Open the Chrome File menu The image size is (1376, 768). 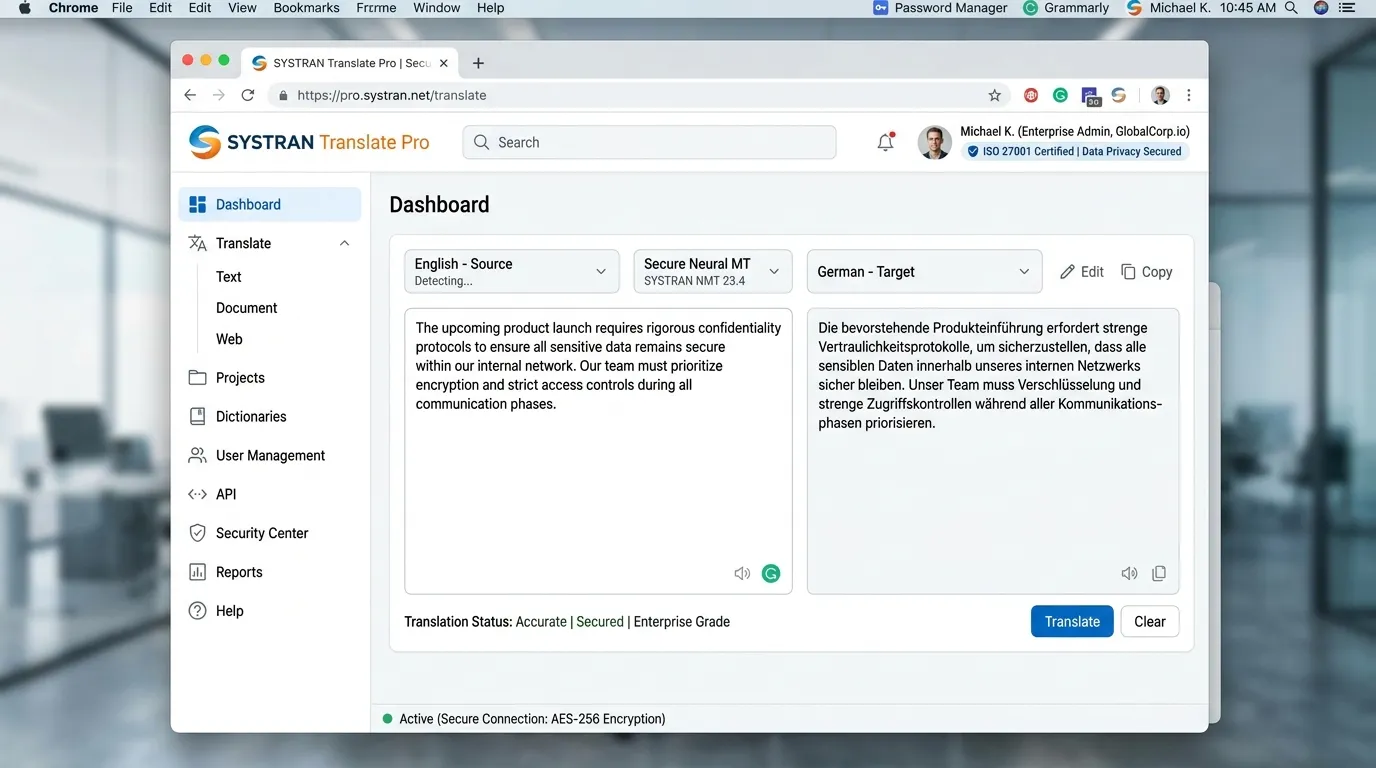point(122,8)
